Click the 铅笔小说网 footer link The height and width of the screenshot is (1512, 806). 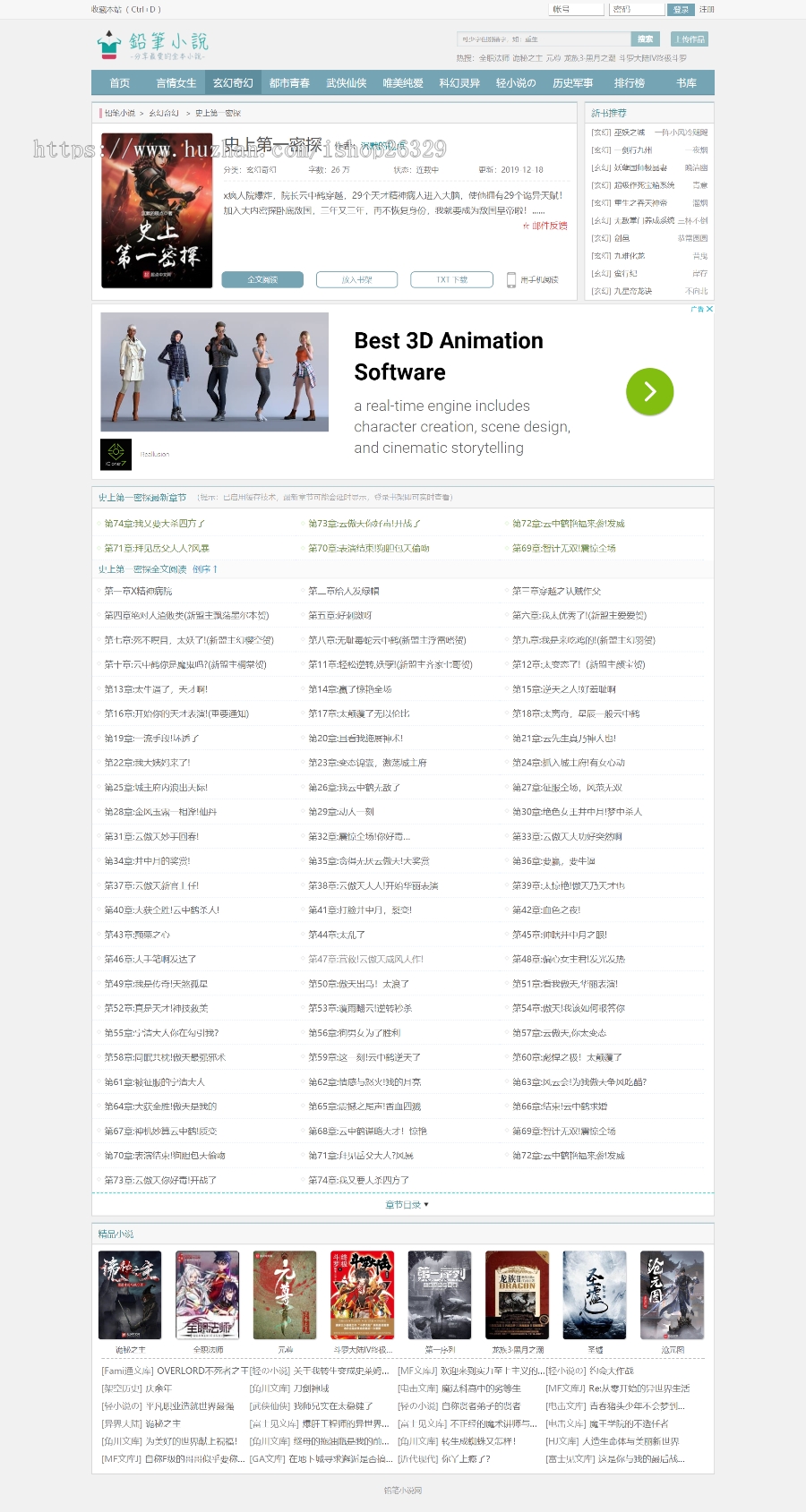pos(403,1491)
